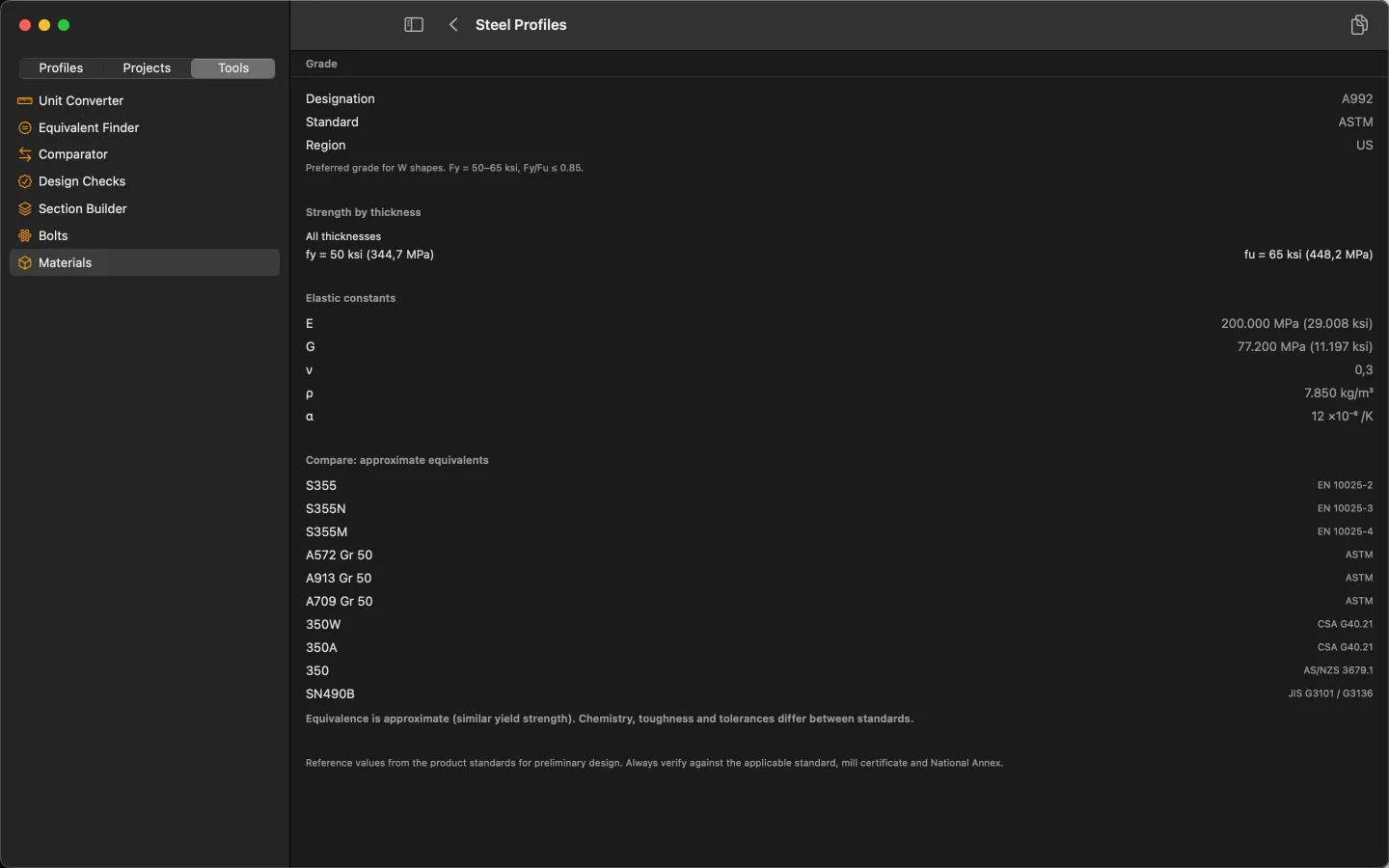Open the A572 Gr 50 equivalent
This screenshot has width=1389, height=868.
click(x=839, y=555)
